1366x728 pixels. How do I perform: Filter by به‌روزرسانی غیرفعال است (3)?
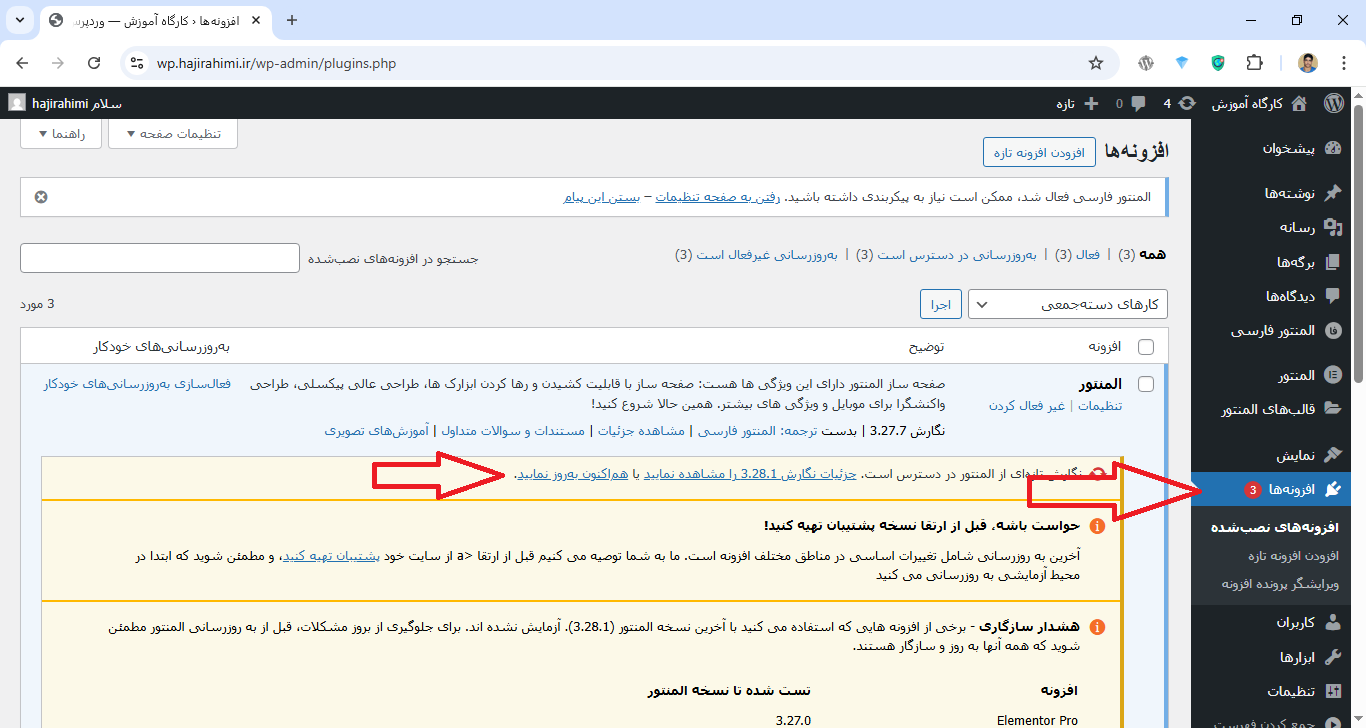[x=757, y=254]
